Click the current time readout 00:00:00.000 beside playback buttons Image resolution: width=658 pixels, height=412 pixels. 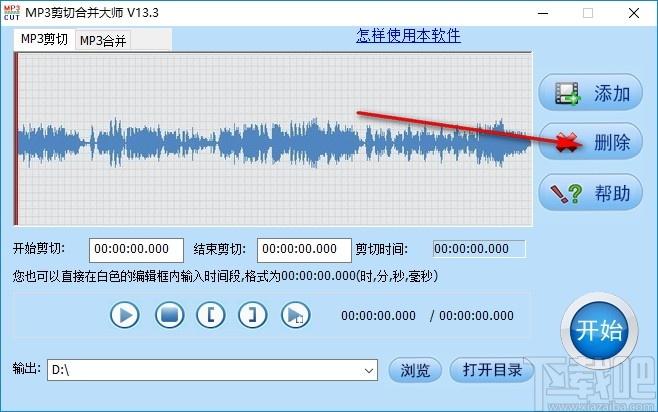[x=378, y=316]
